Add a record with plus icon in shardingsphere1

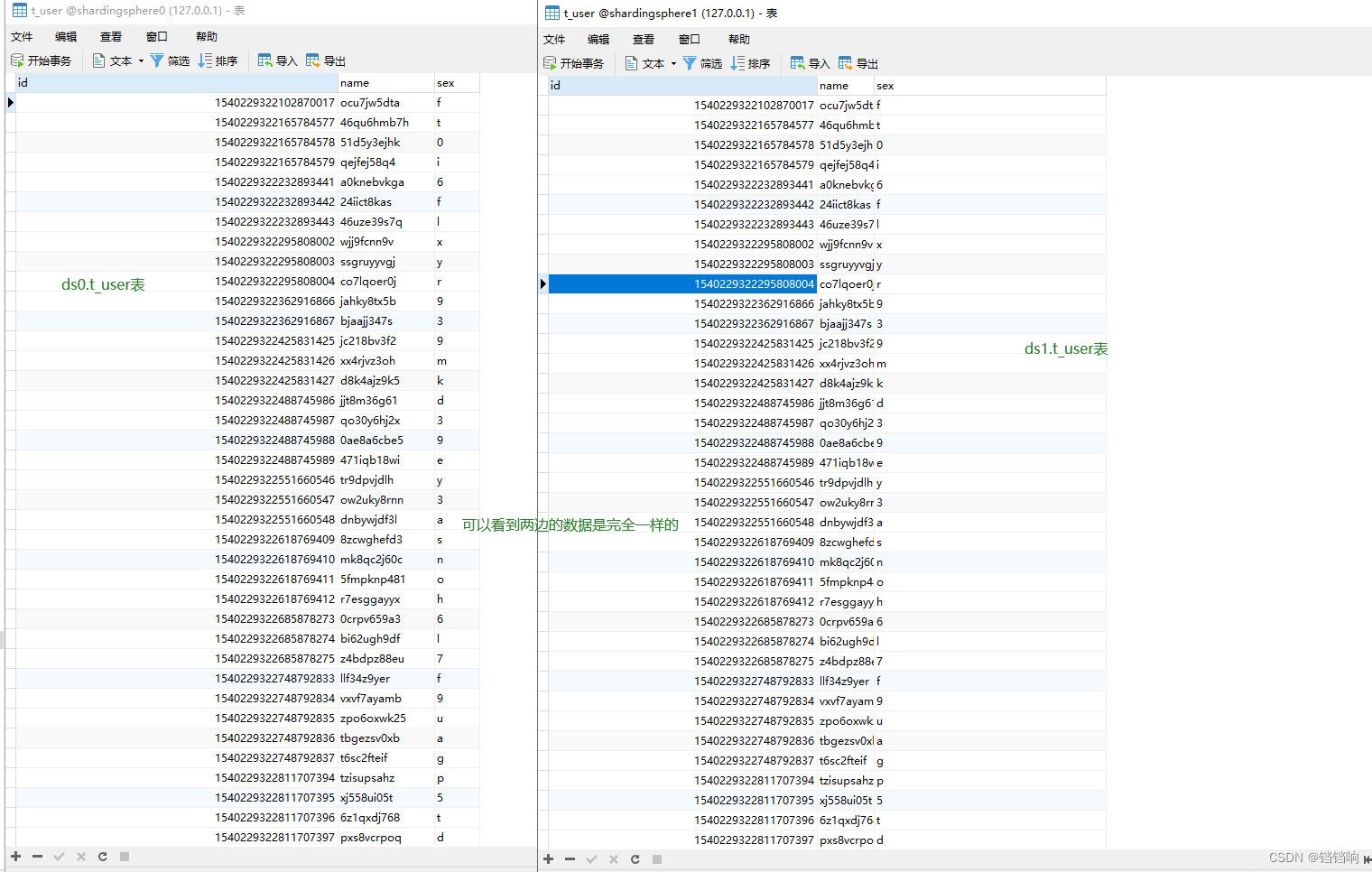point(548,859)
